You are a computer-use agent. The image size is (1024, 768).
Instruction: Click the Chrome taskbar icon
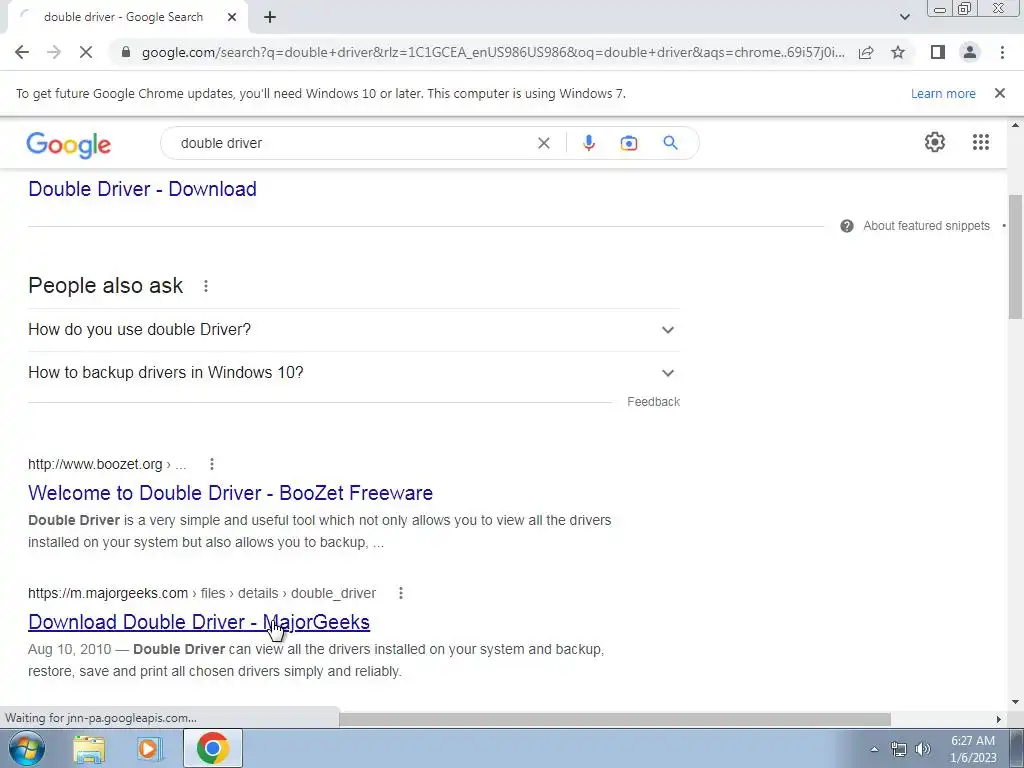click(212, 748)
